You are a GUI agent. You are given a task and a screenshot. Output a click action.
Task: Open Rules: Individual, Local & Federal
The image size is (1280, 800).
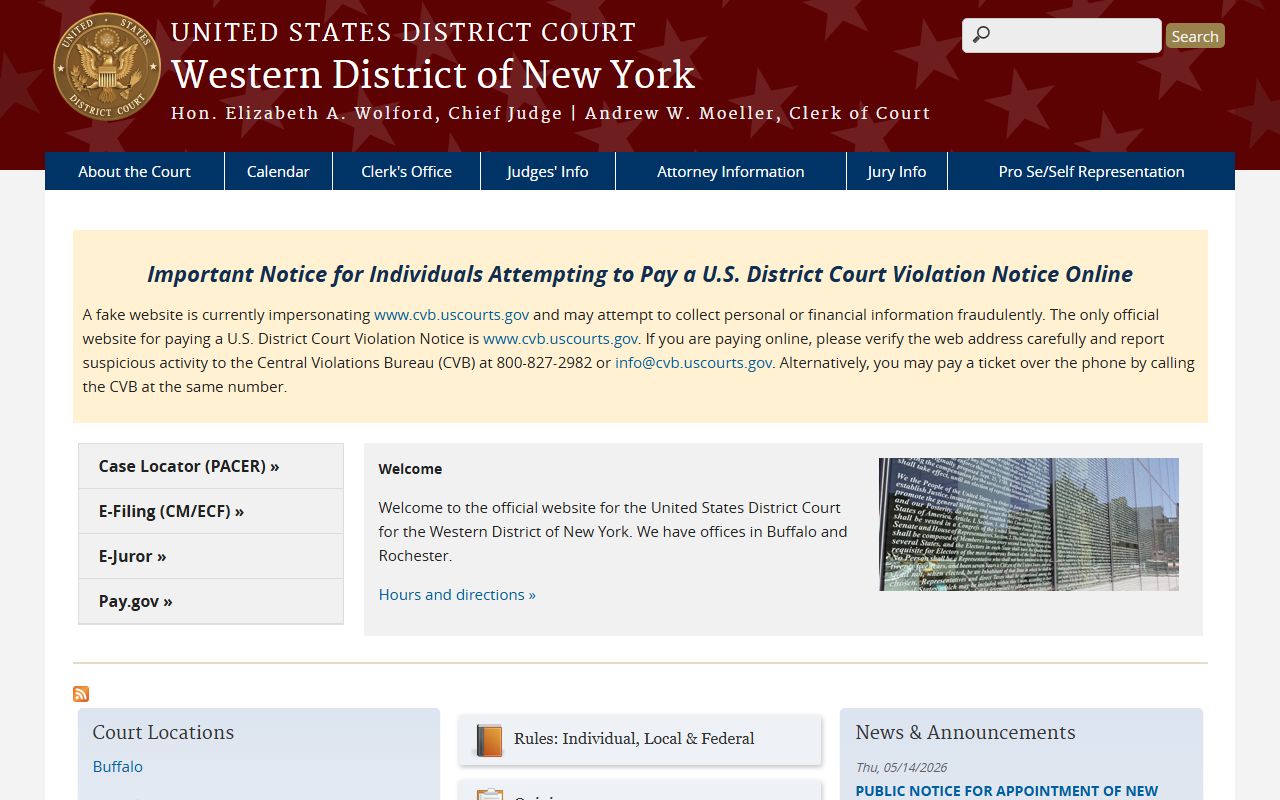pyautogui.click(x=640, y=739)
